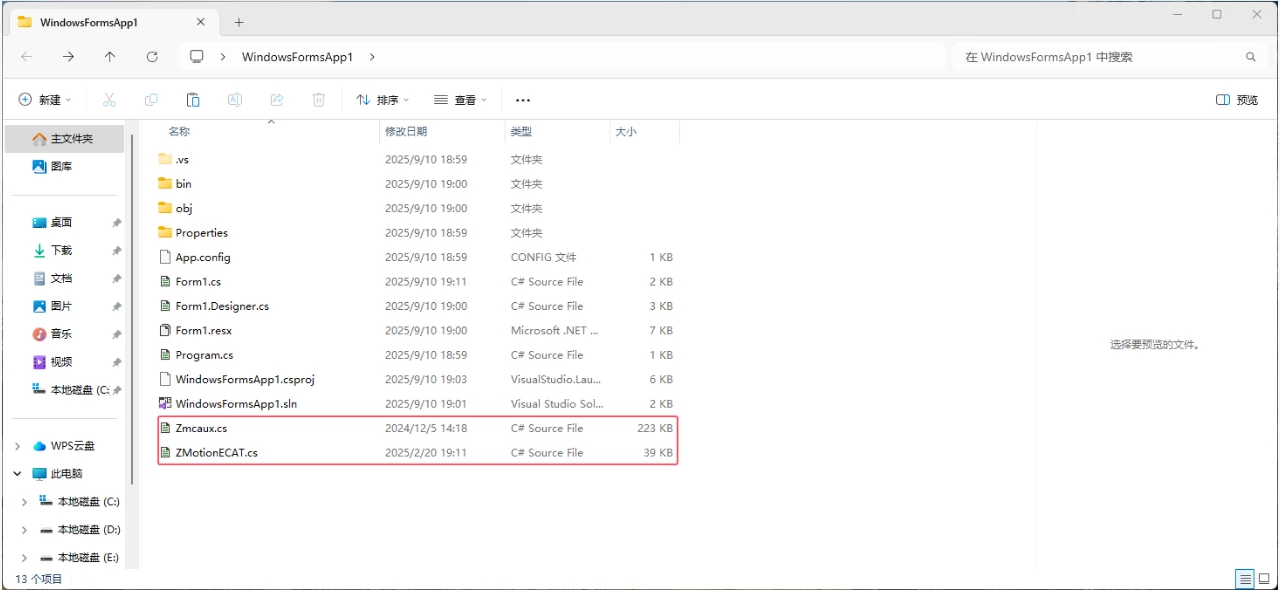Open the Zmcaux.cs source file
1280x590 pixels.
(x=200, y=428)
